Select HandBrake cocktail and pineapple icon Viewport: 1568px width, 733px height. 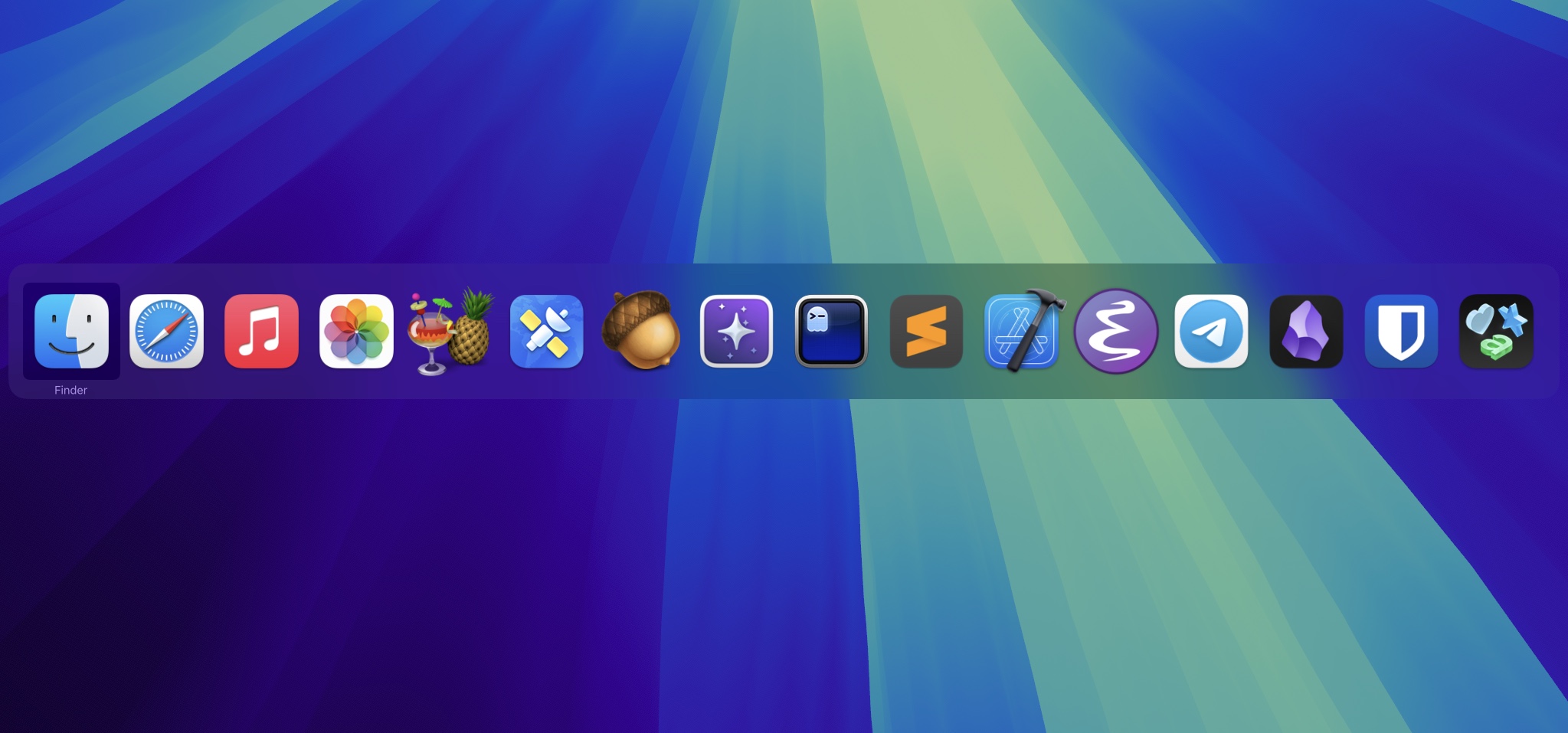click(x=451, y=331)
